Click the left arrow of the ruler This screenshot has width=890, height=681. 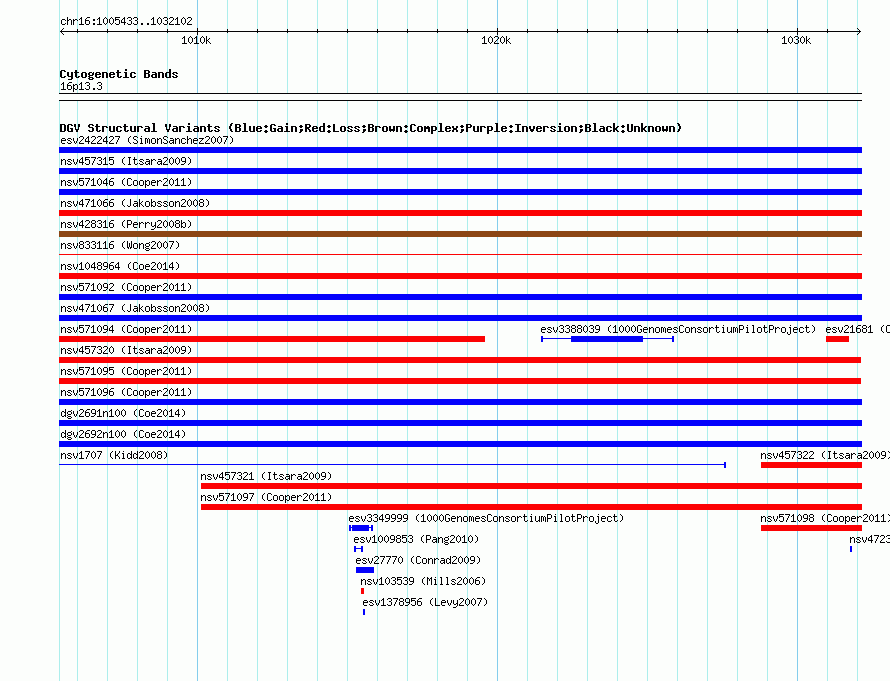(63, 31)
